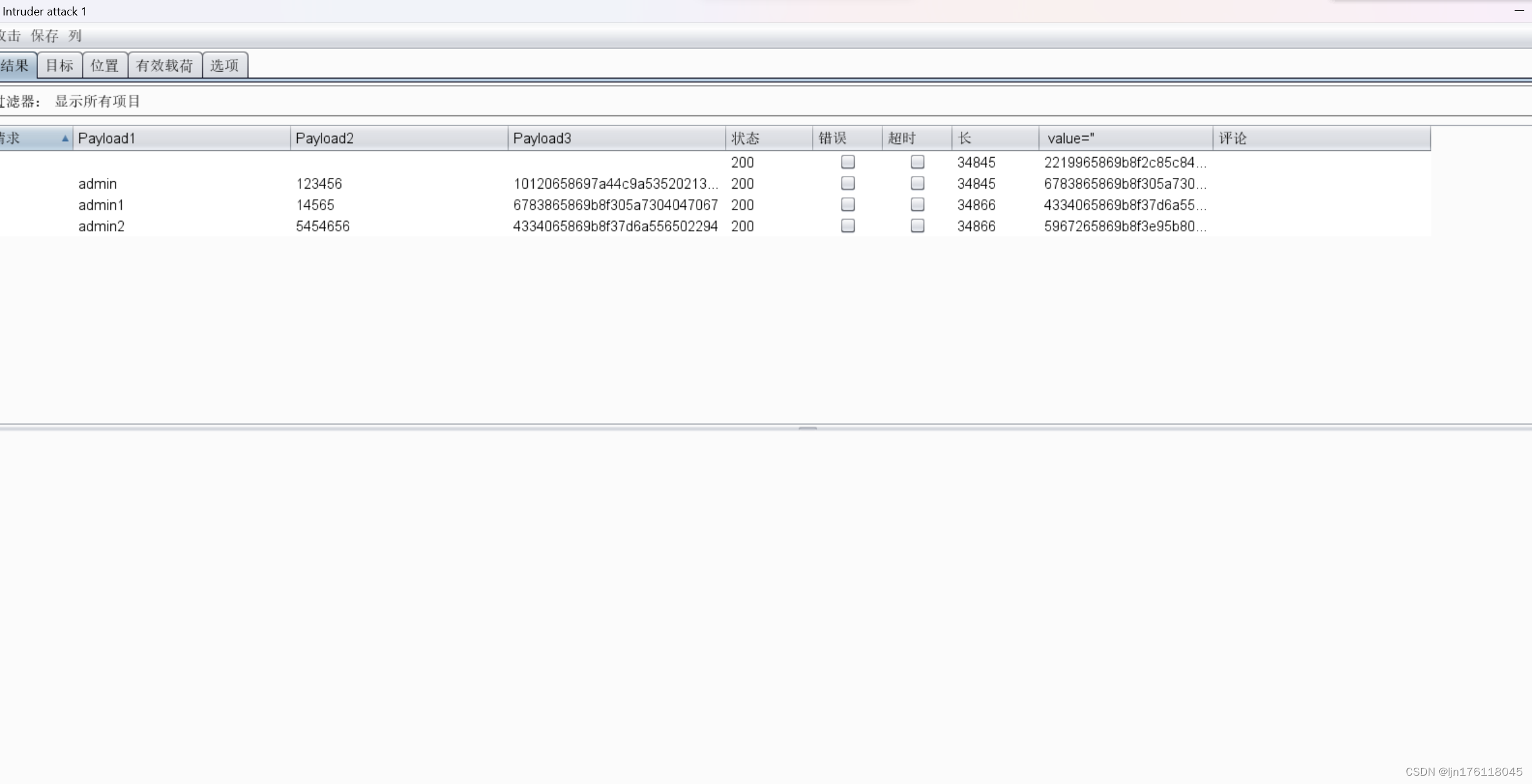Click the filter bar showing 显示所有项目
The width and height of the screenshot is (1532, 784).
tap(97, 101)
